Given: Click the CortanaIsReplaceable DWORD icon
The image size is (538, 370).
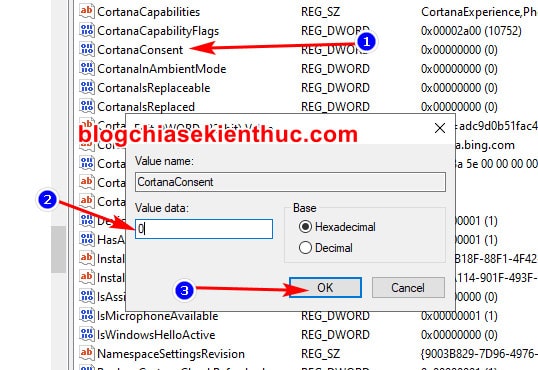Looking at the screenshot, I should pyautogui.click(x=86, y=87).
